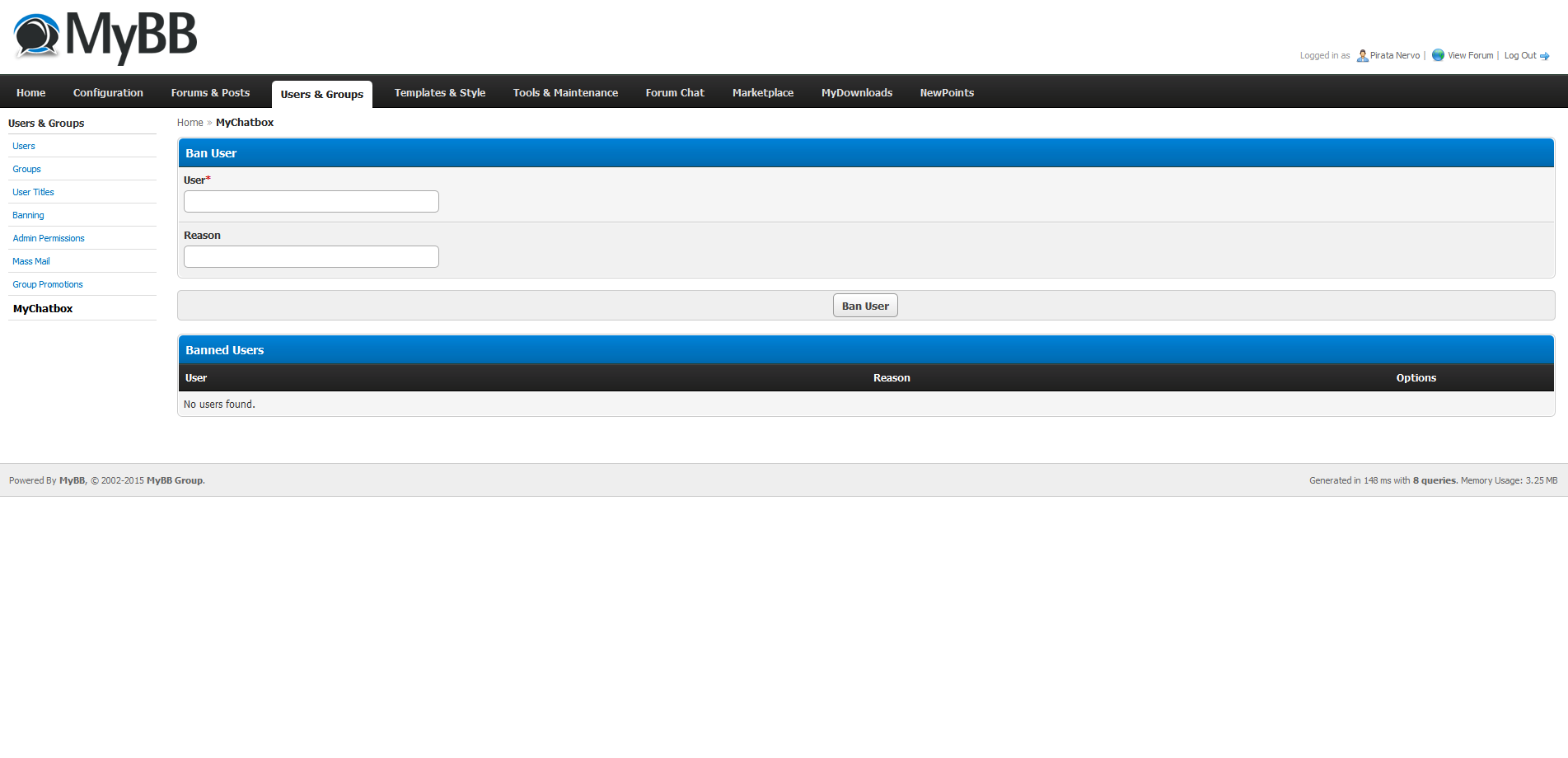Image resolution: width=1568 pixels, height=758 pixels.
Task: Click the Banned Users section header
Action: 866,350
